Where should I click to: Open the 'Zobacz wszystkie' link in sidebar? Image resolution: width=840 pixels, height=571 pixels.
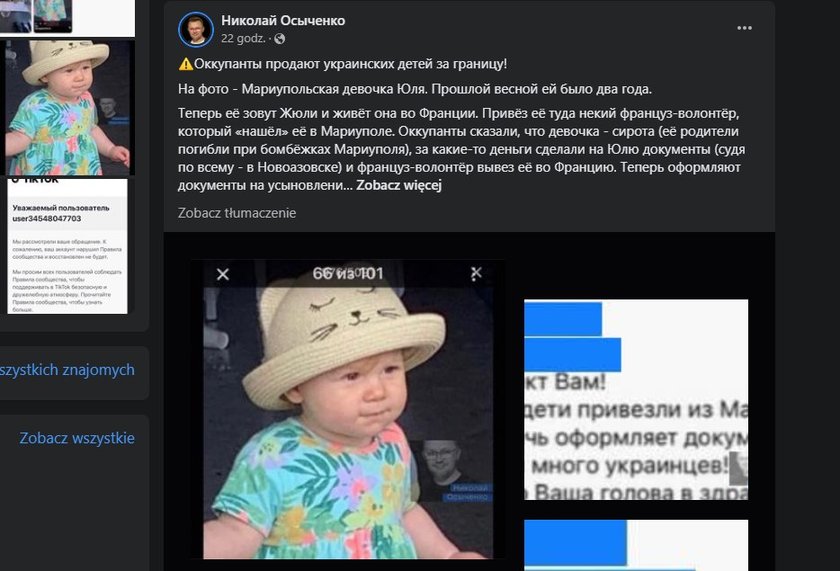pyautogui.click(x=77, y=438)
